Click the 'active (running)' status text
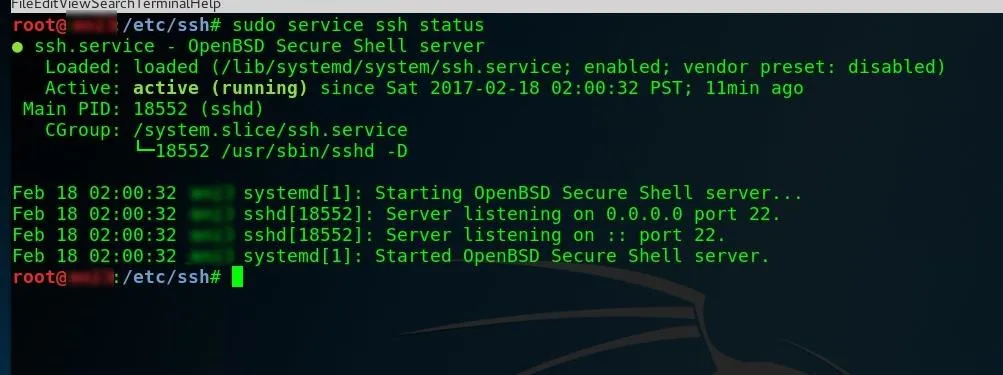The image size is (1003, 375). click(x=220, y=88)
